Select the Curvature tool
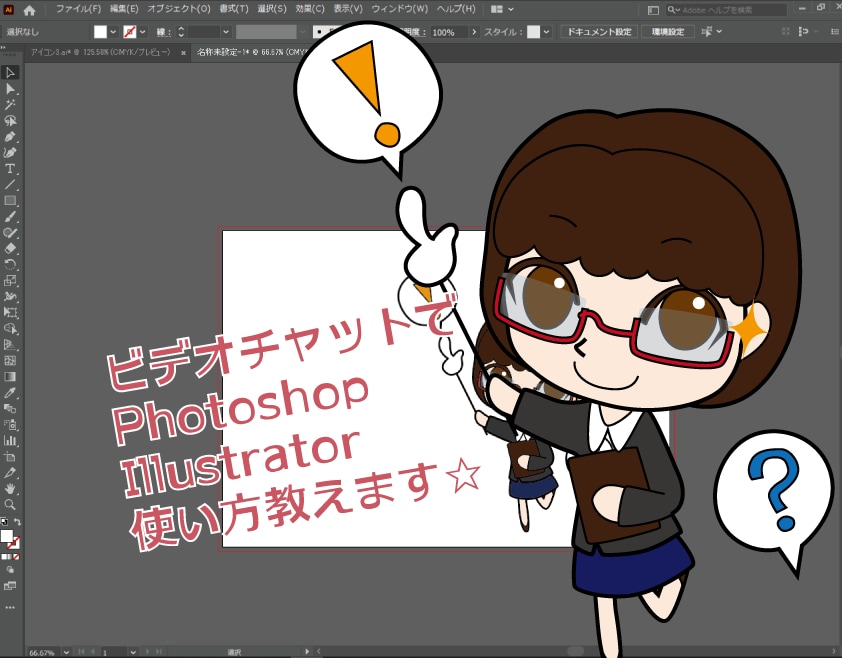 coord(10,153)
